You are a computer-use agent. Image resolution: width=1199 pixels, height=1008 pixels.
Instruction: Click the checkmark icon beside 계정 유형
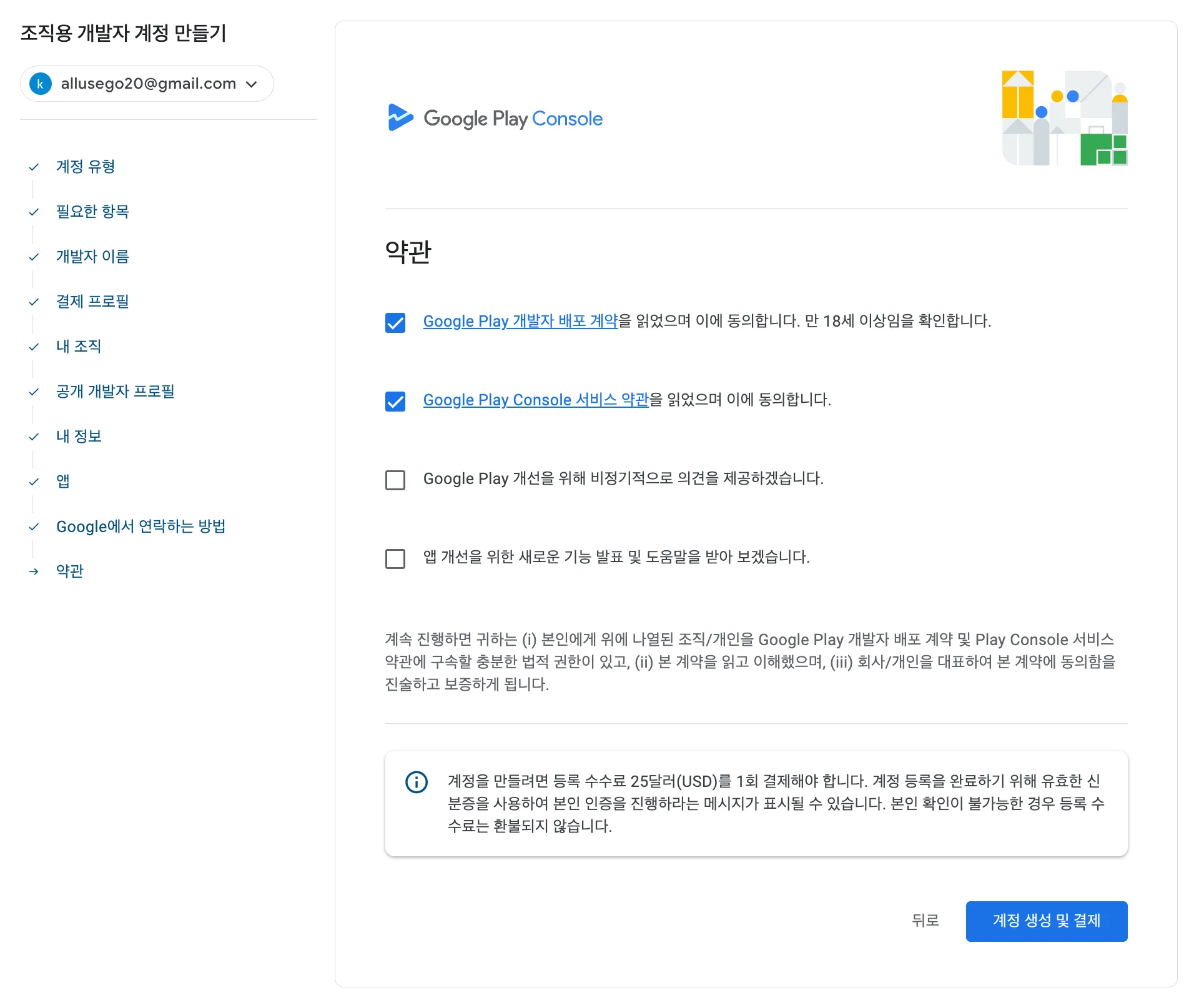pos(34,167)
